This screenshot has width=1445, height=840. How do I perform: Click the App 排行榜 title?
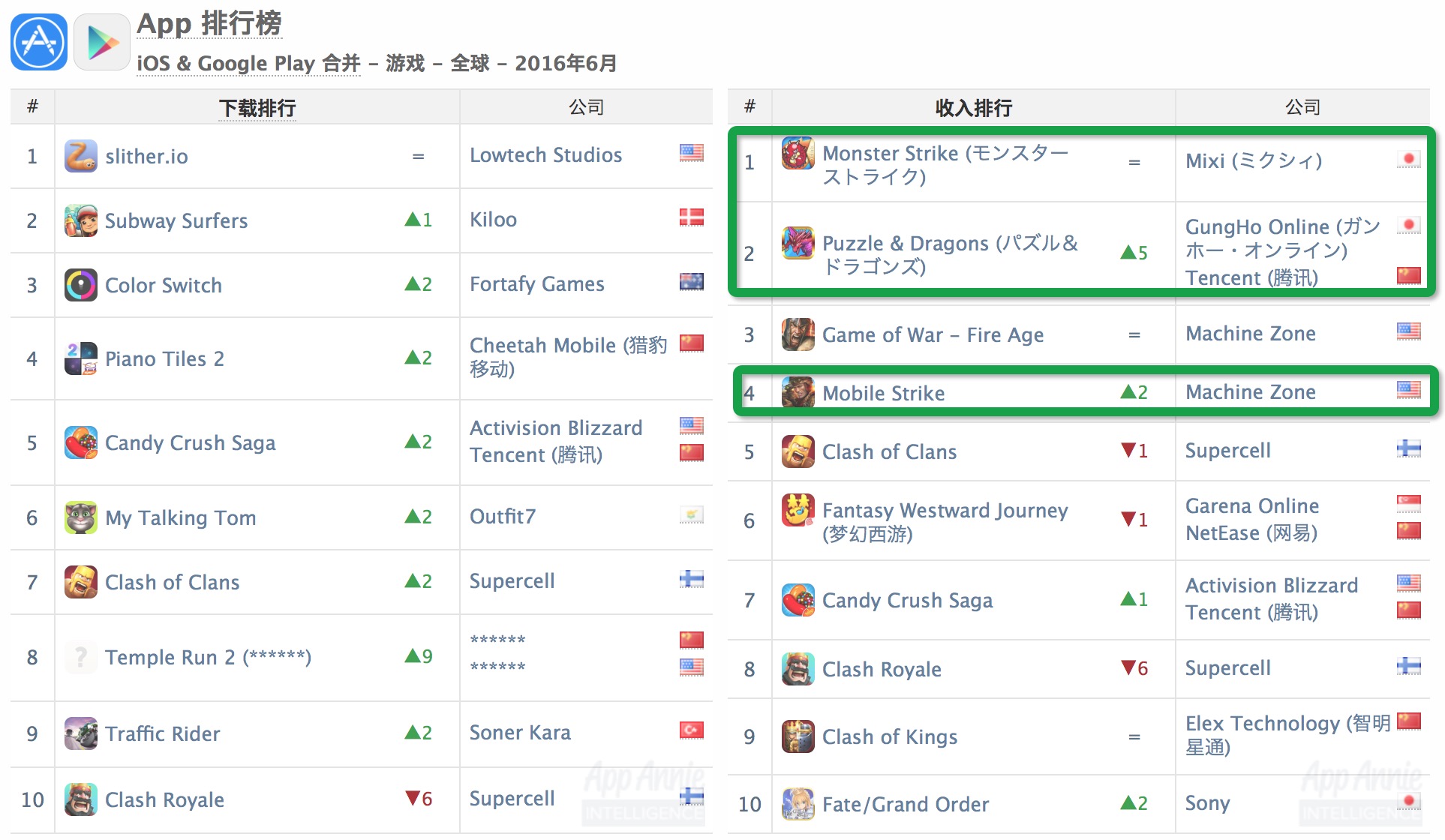click(x=209, y=24)
